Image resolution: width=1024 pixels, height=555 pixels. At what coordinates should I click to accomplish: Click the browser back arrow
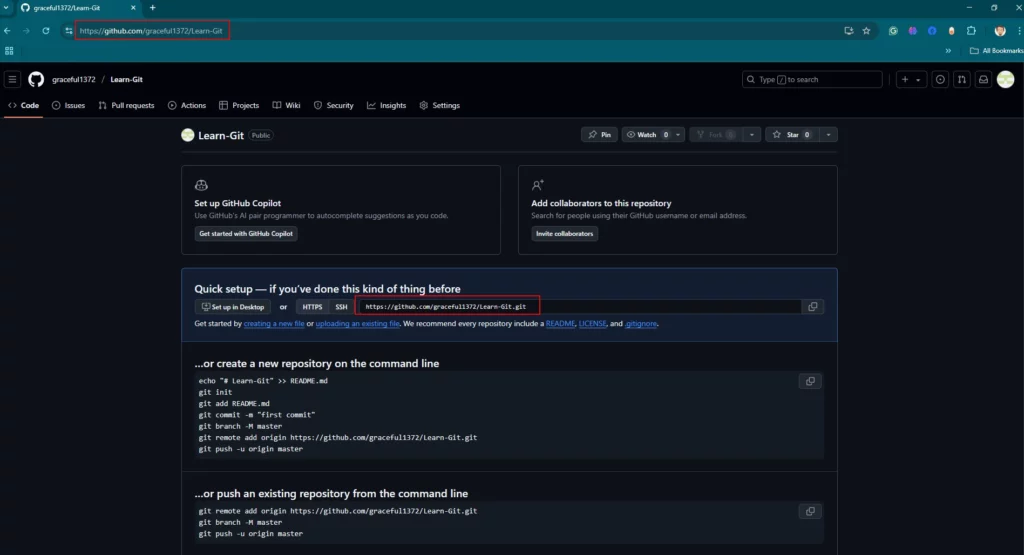pos(7,31)
